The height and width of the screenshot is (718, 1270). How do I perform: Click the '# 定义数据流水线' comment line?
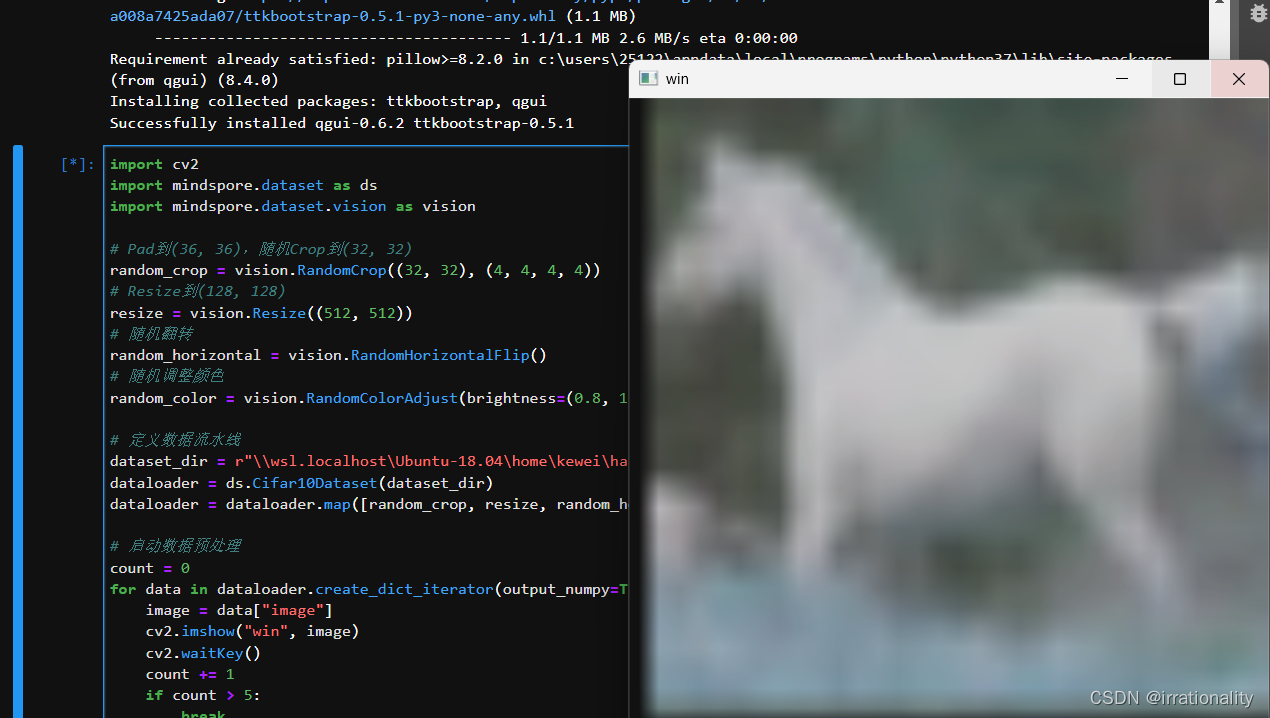pos(175,440)
